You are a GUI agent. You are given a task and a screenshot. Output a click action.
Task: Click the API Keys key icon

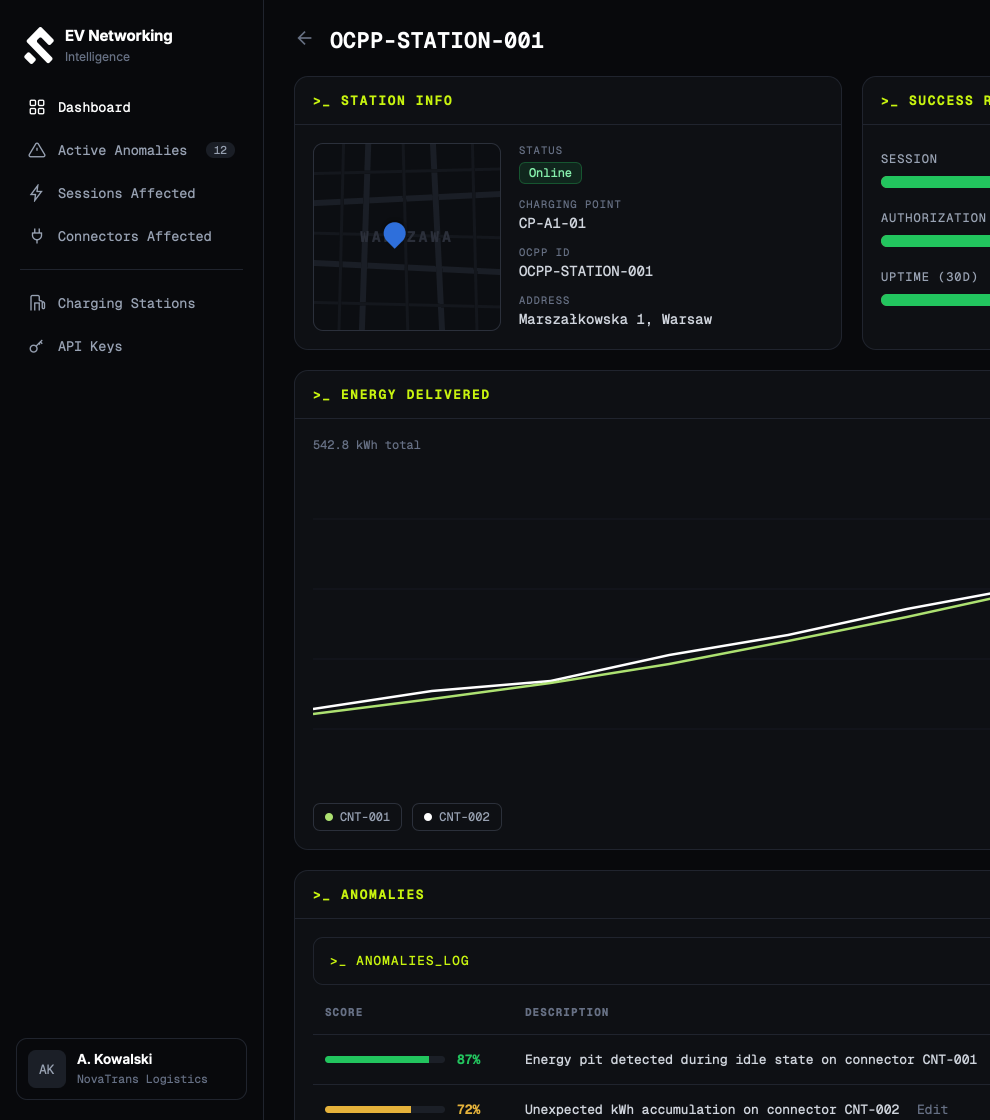[36, 346]
